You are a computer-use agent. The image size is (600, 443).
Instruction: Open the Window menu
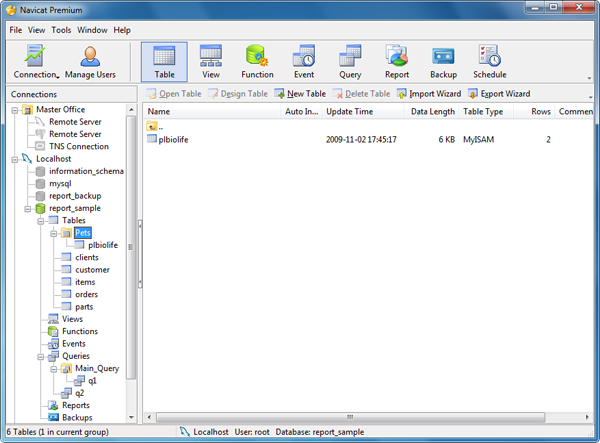coord(92,30)
